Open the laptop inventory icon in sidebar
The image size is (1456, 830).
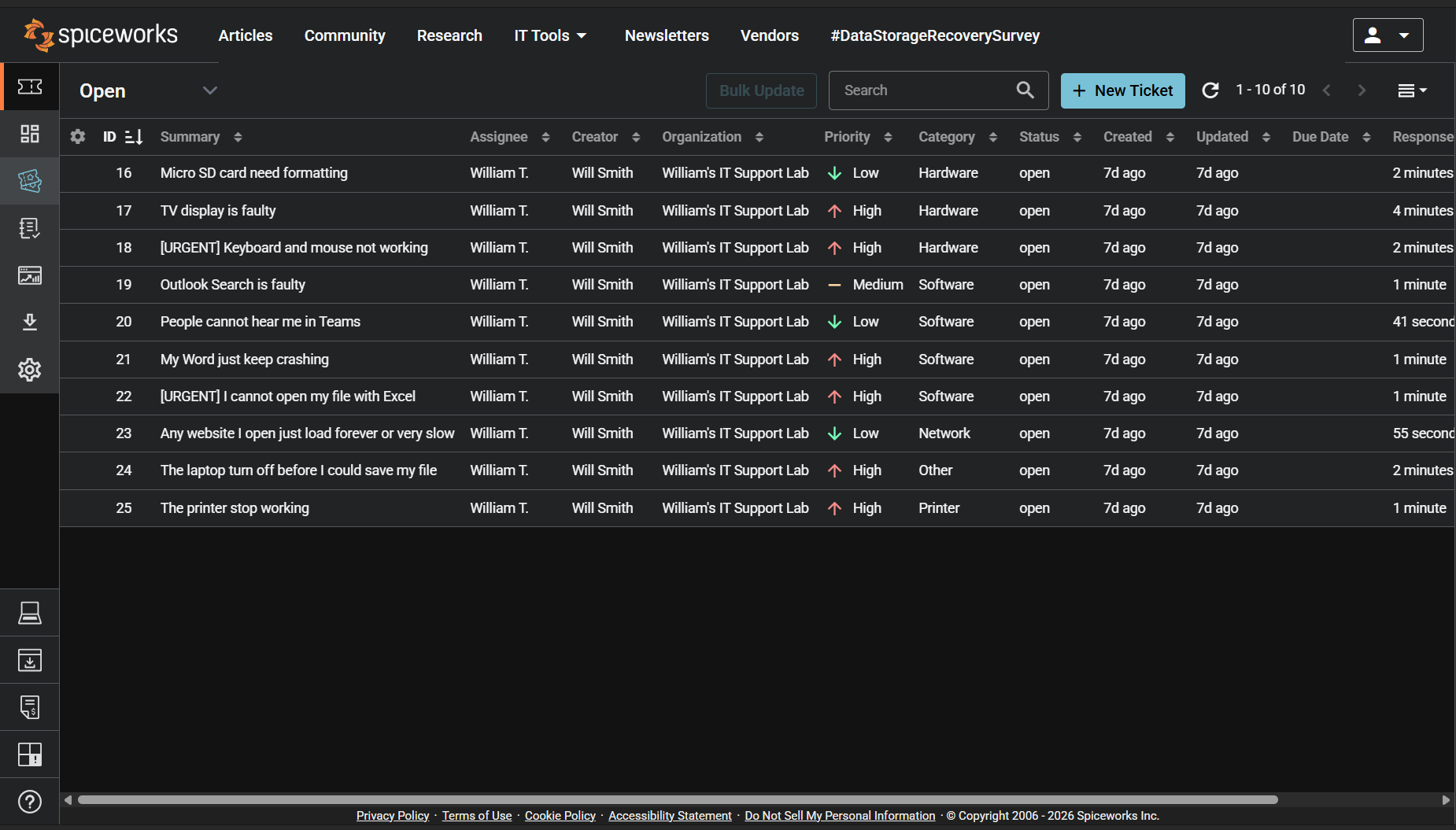[x=29, y=613]
